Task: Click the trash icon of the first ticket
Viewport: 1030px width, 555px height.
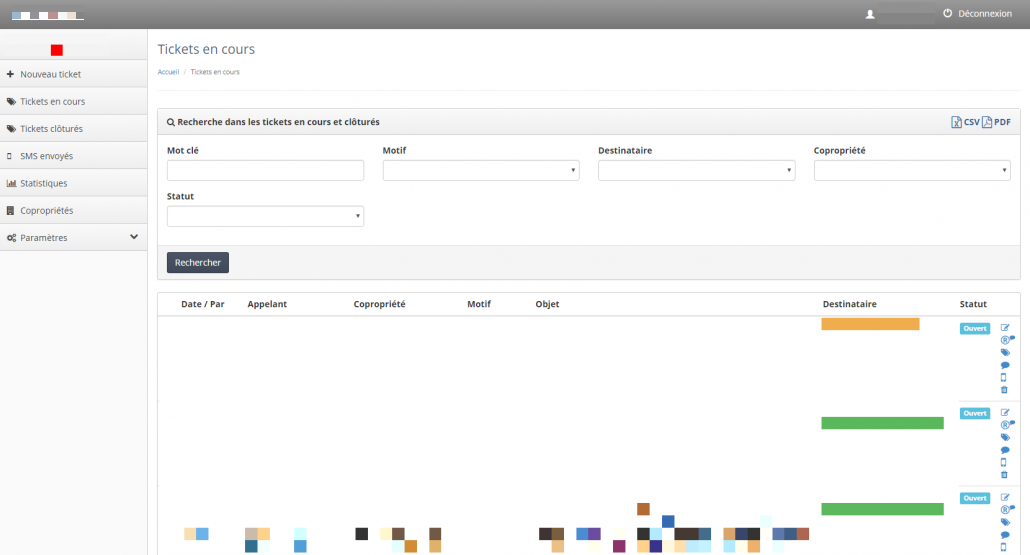Action: [1005, 390]
